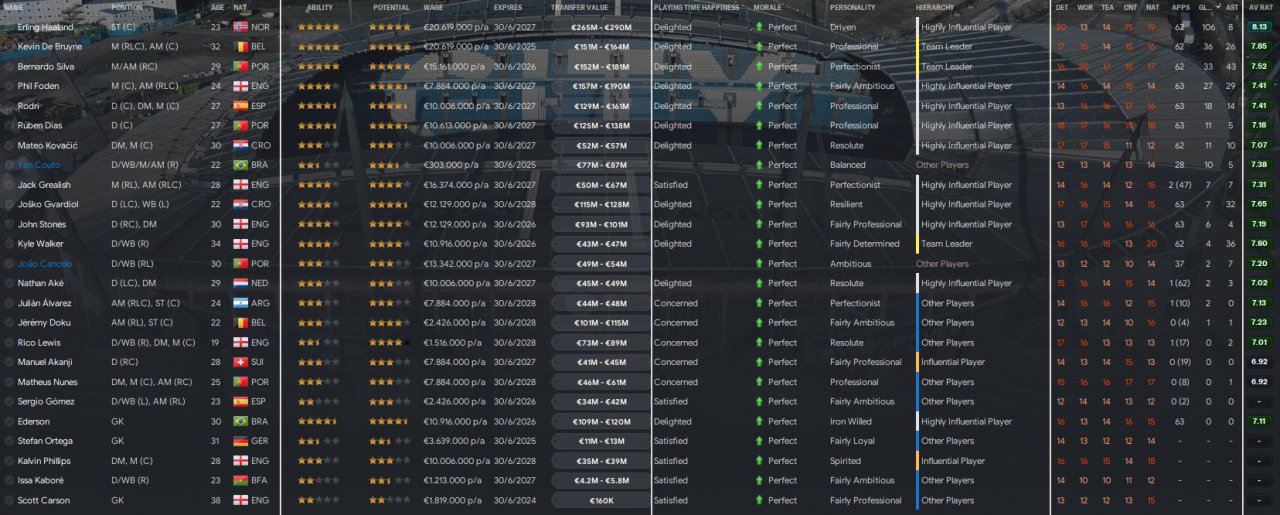This screenshot has width=1280, height=515.
Task: Click white hierarchy bar in Ederson's row
Action: (x=917, y=422)
